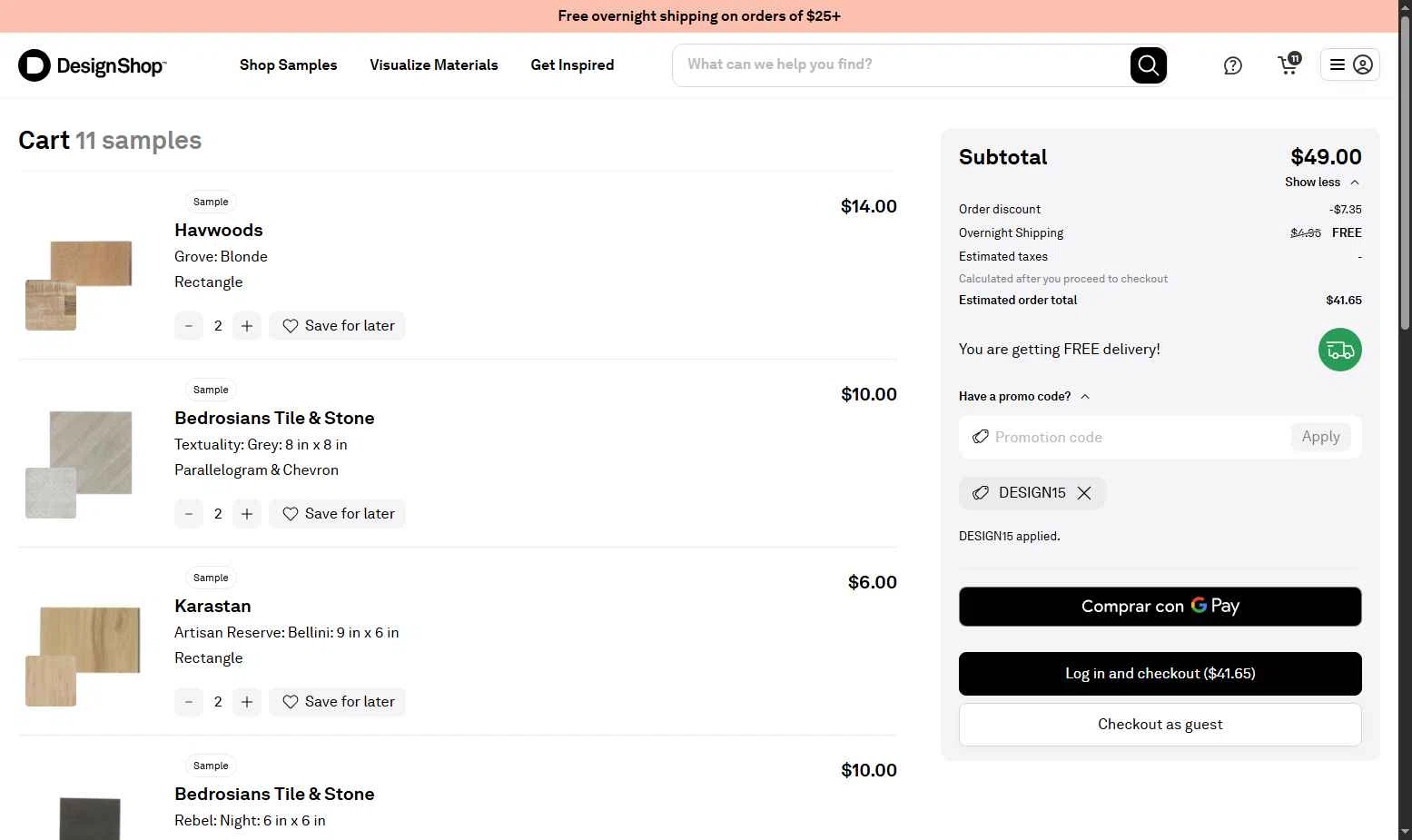Open the Havwoods product title
This screenshot has height=840, width=1412.
(x=219, y=230)
